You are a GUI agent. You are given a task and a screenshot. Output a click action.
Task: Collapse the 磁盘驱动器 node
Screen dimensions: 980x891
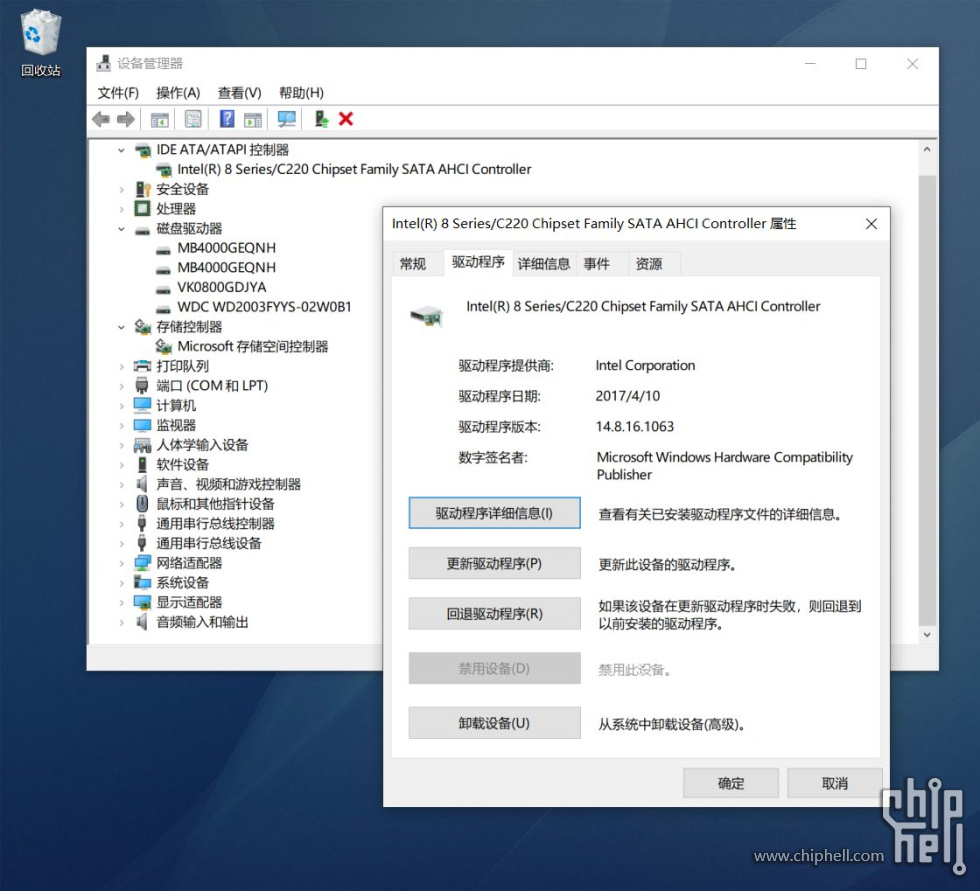[121, 229]
